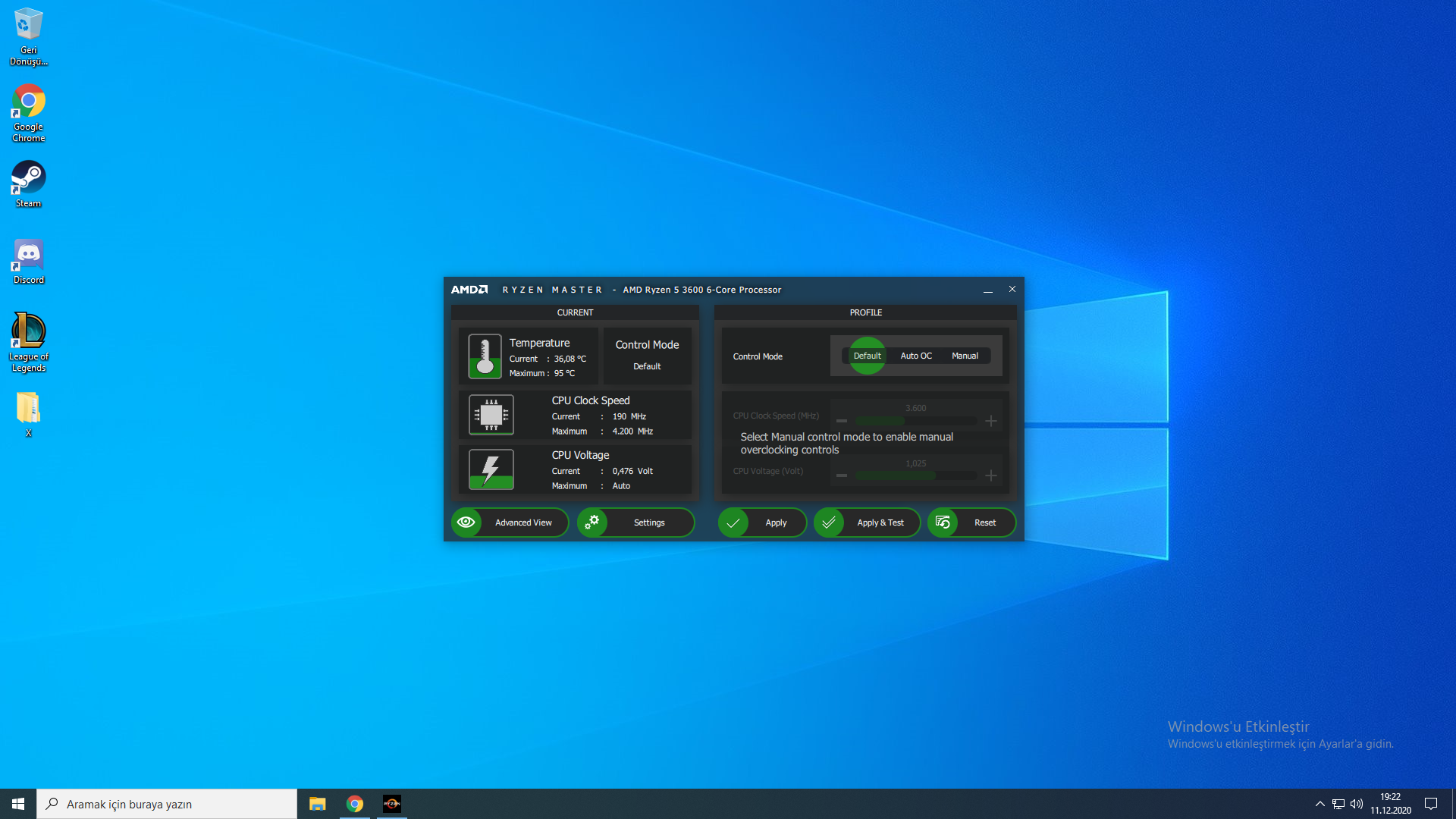Reset the profile settings
Viewport: 1456px width, 819px height.
click(971, 522)
